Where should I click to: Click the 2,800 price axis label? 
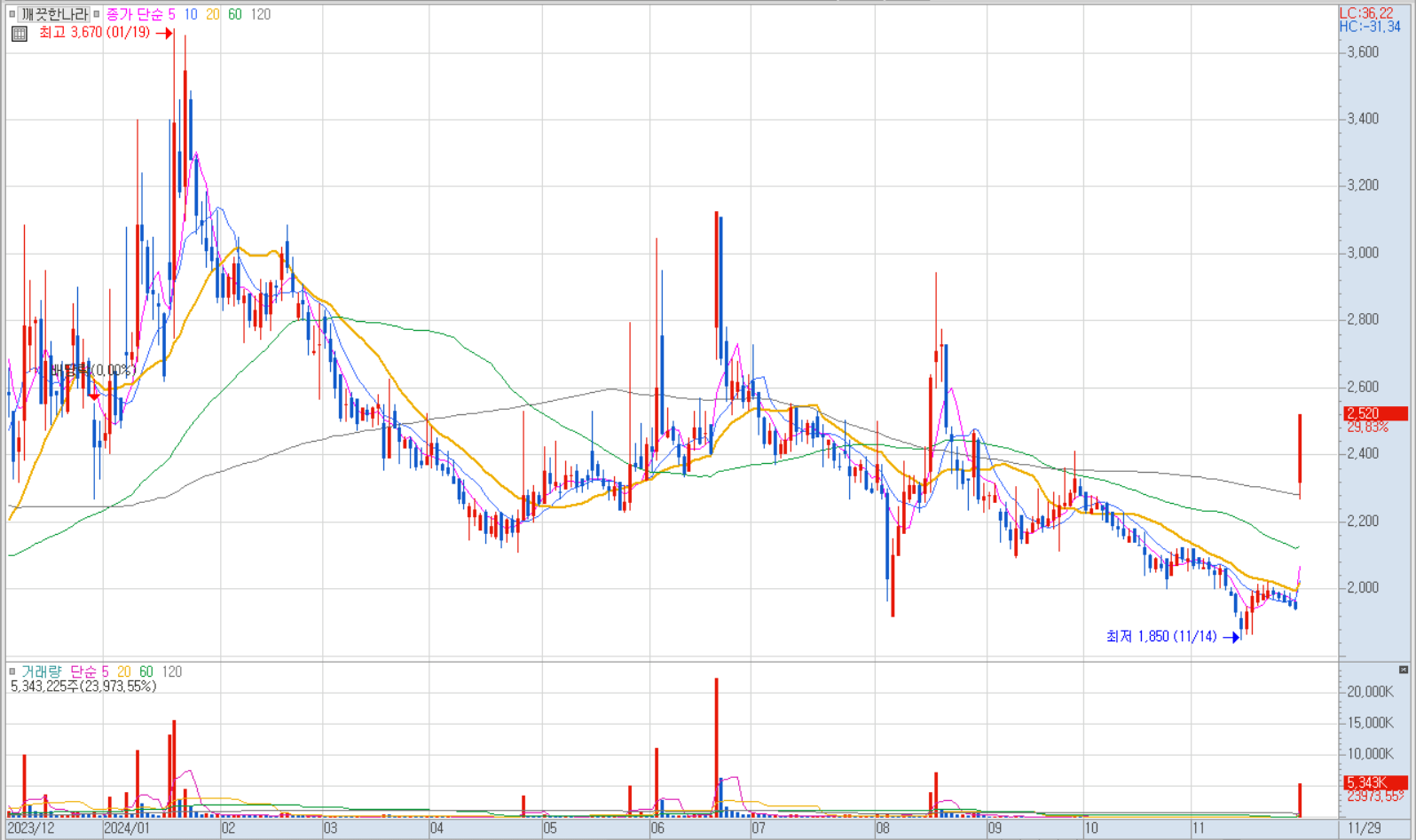click(x=1363, y=319)
